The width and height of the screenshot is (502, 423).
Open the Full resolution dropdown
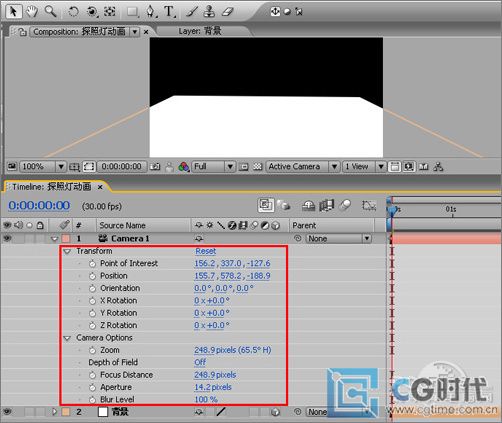(213, 166)
